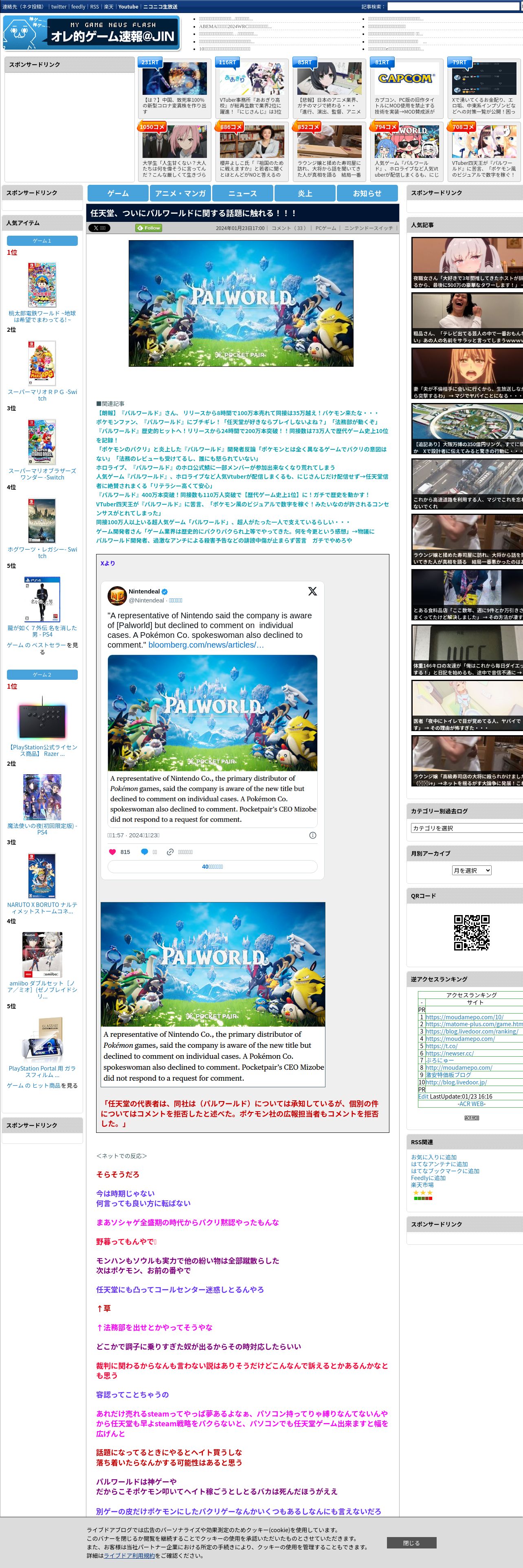Click the reply bubble icon on tweet

(x=144, y=852)
